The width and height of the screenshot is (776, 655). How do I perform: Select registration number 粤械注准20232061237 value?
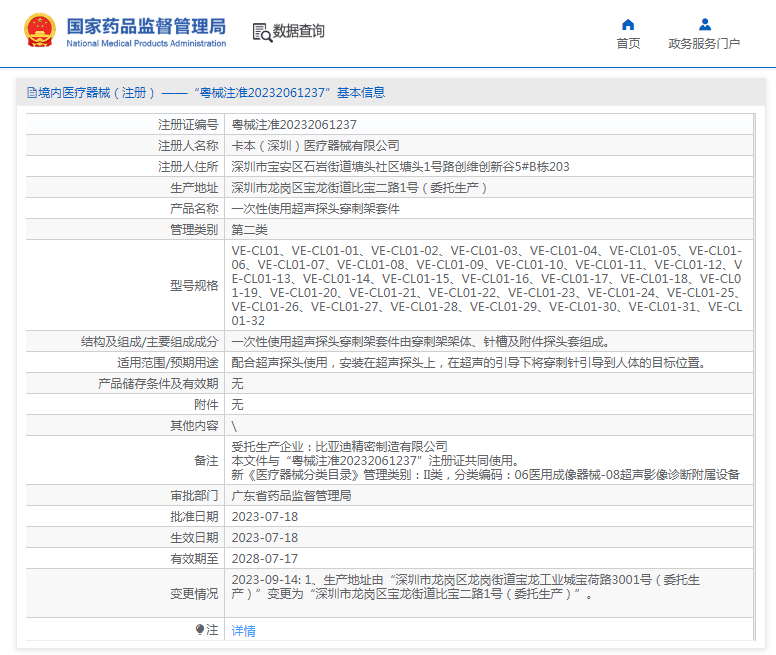(294, 125)
